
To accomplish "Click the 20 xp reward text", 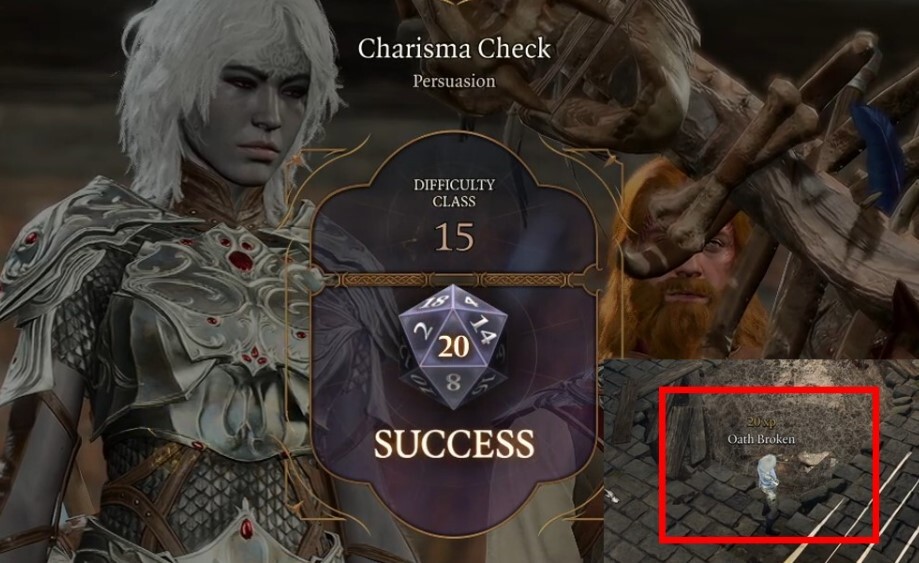I will click(x=761, y=422).
